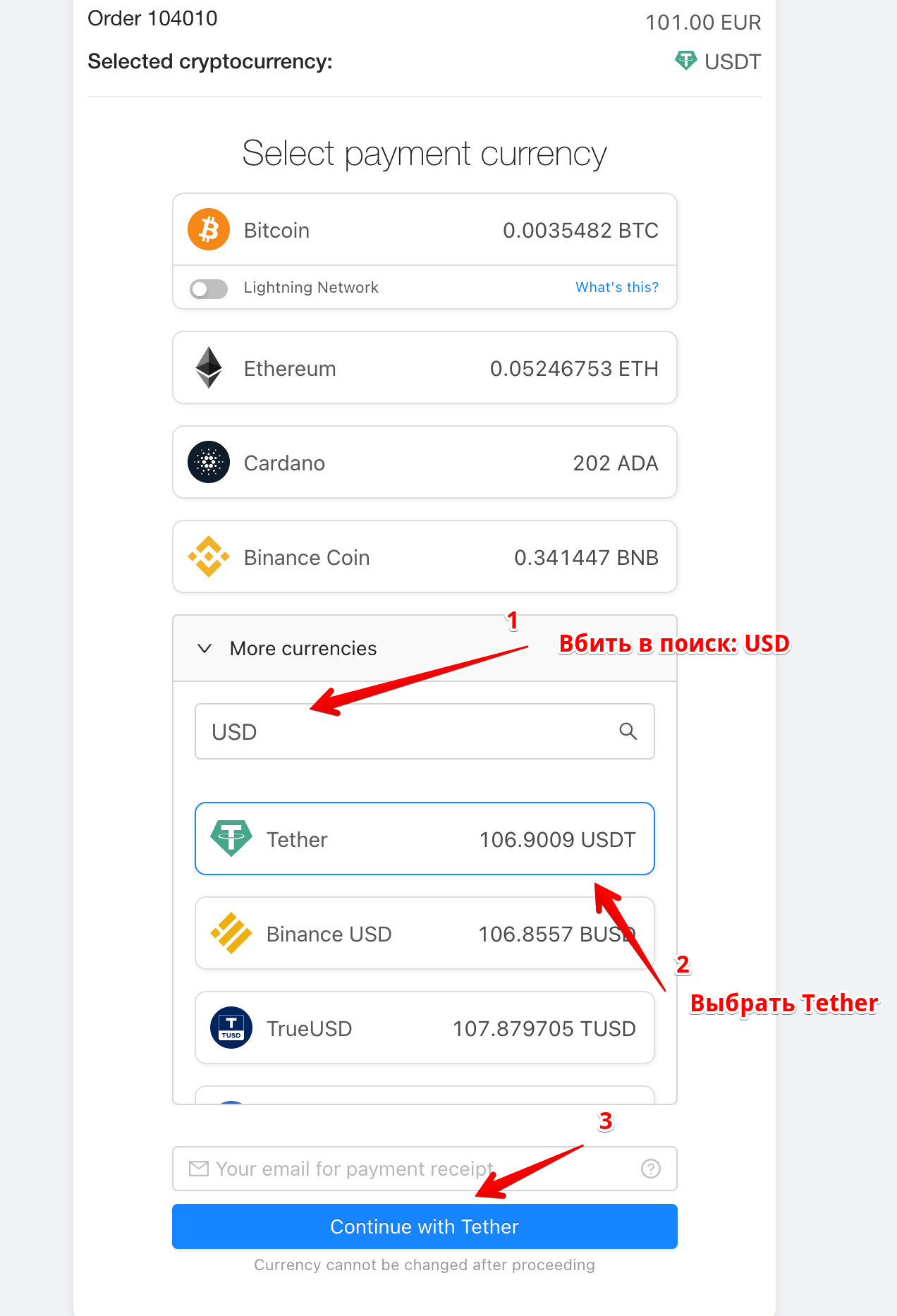Select Binance USD payment option
This screenshot has height=1316, width=897.
425,933
